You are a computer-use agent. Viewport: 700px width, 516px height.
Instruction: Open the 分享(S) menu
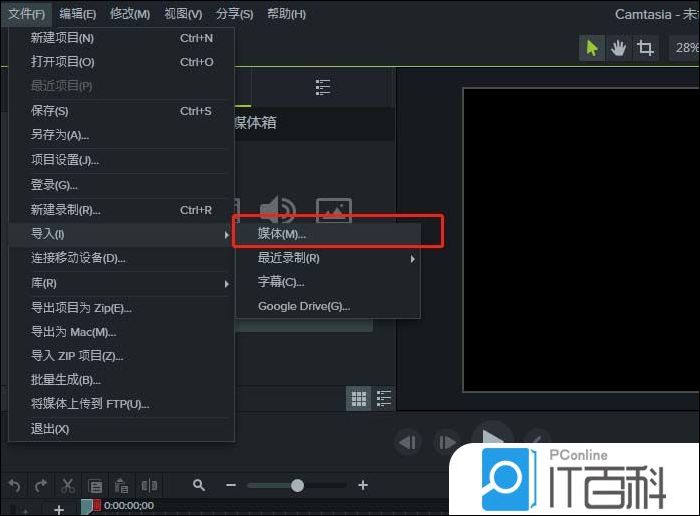tap(234, 14)
